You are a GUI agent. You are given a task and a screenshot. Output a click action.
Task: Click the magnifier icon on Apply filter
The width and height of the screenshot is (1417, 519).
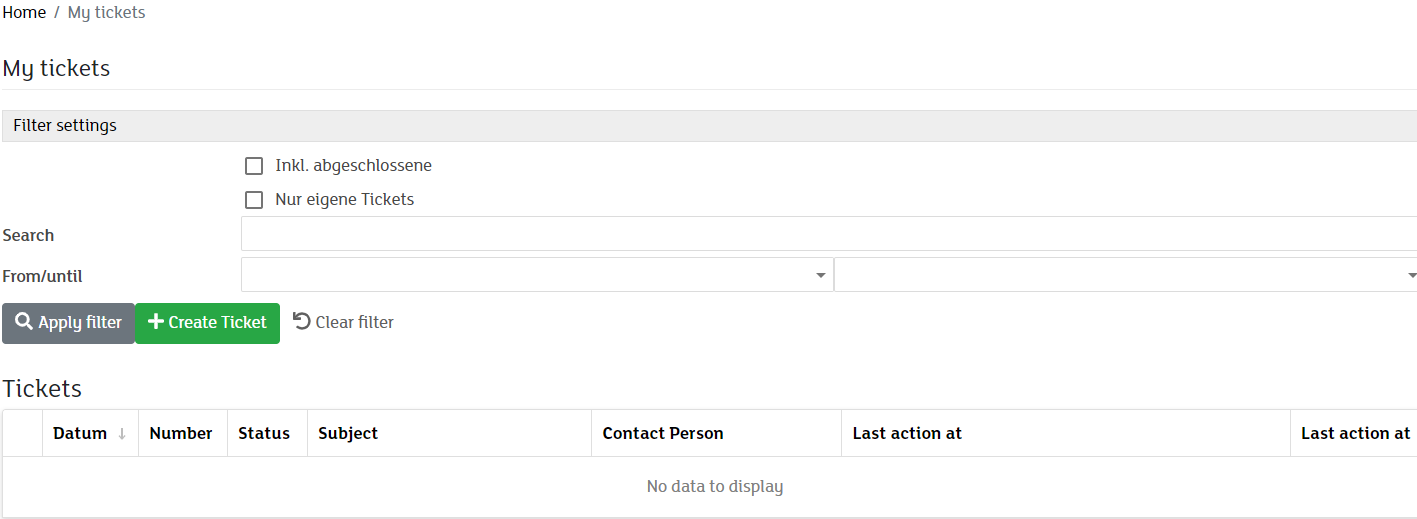24,322
